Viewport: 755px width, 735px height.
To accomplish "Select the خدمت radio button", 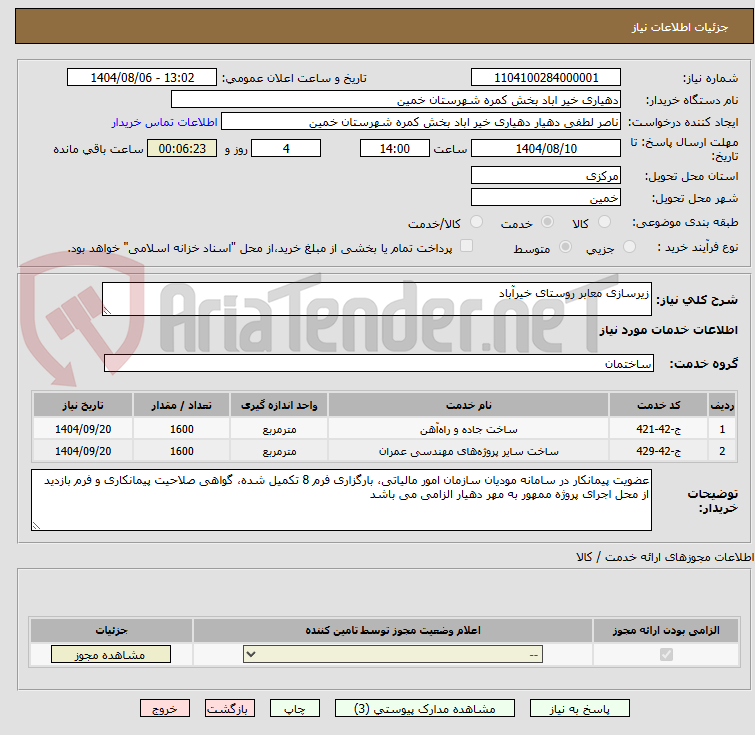I will pyautogui.click(x=547, y=222).
